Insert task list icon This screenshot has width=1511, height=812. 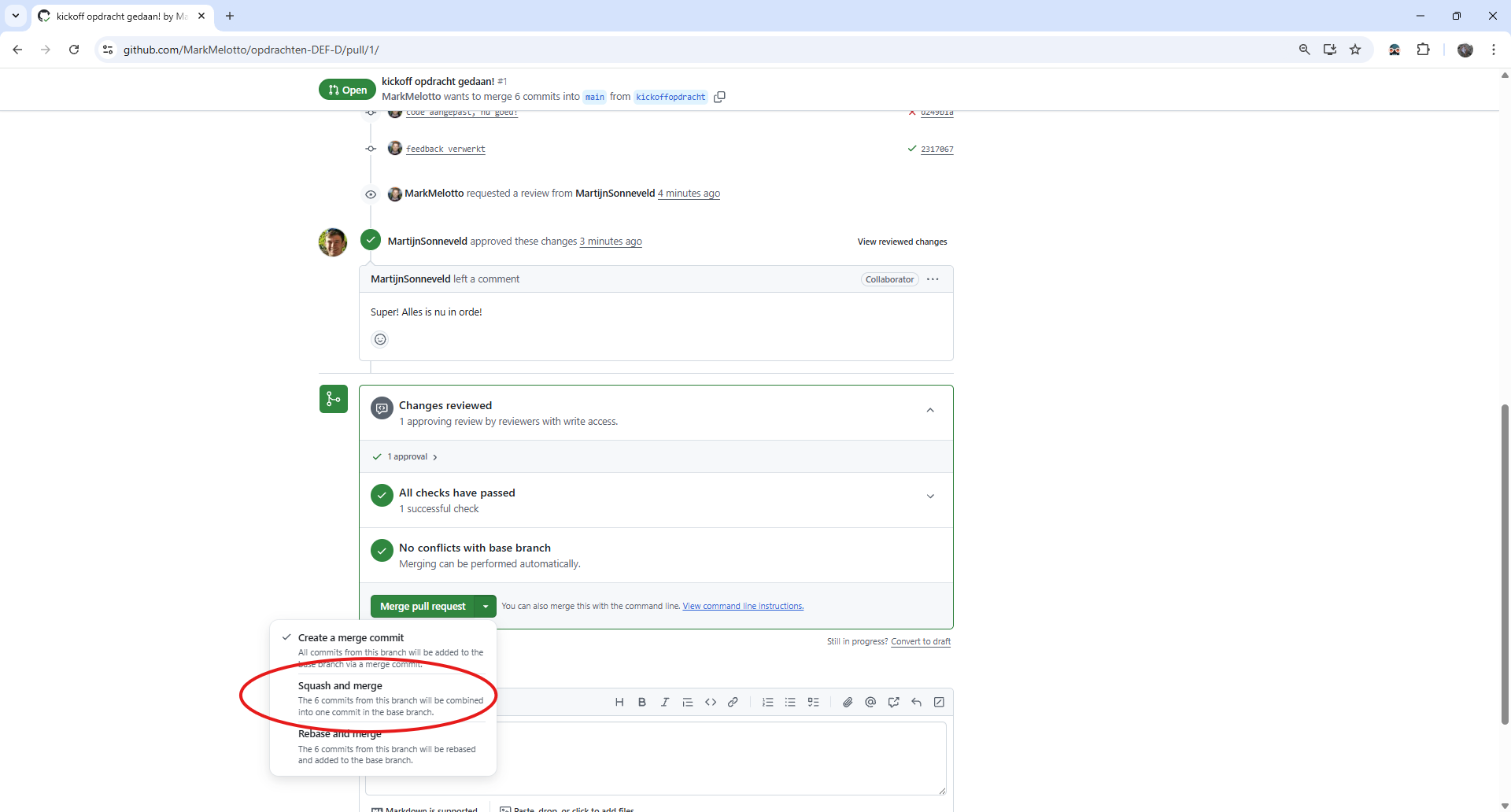pyautogui.click(x=814, y=702)
